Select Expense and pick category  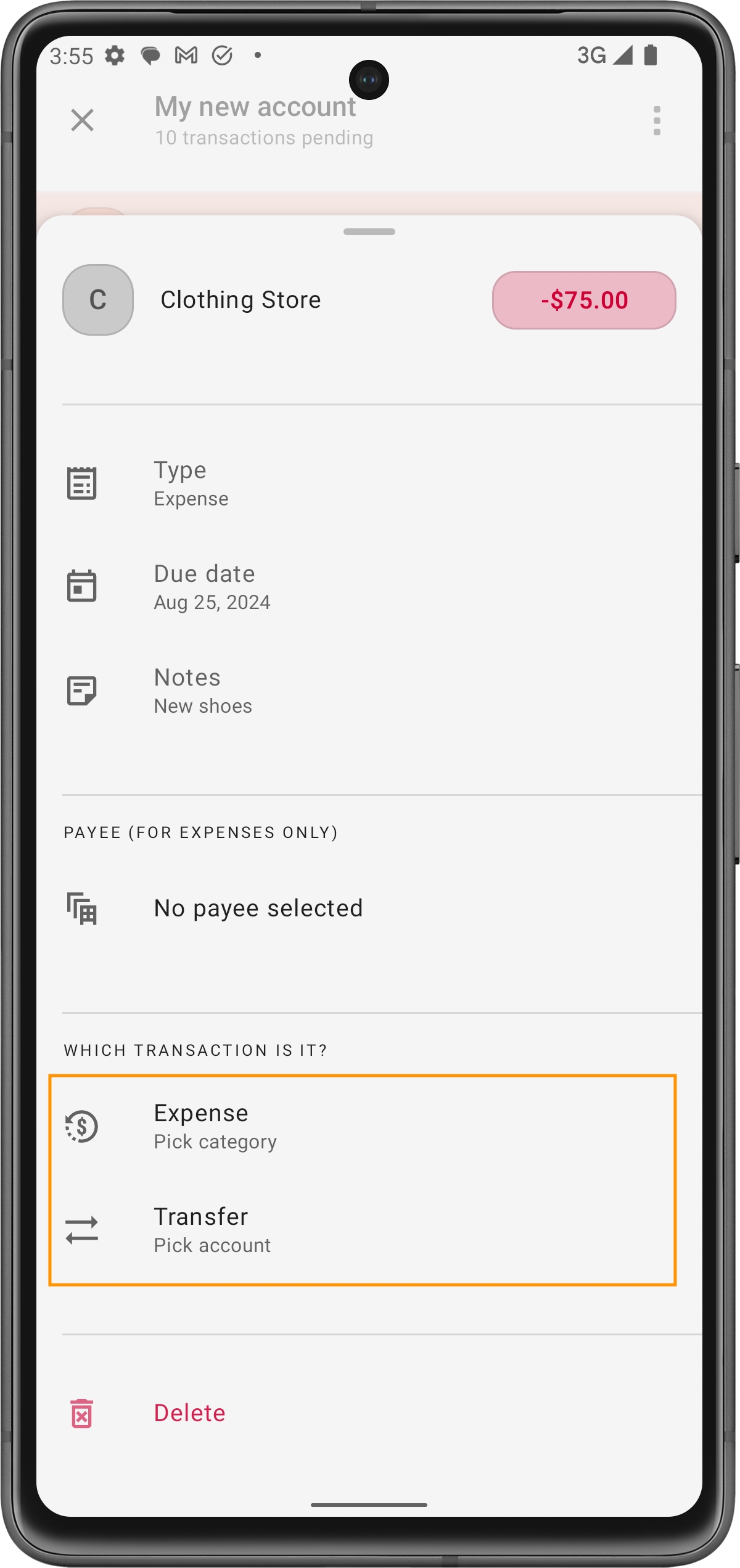tap(363, 1126)
